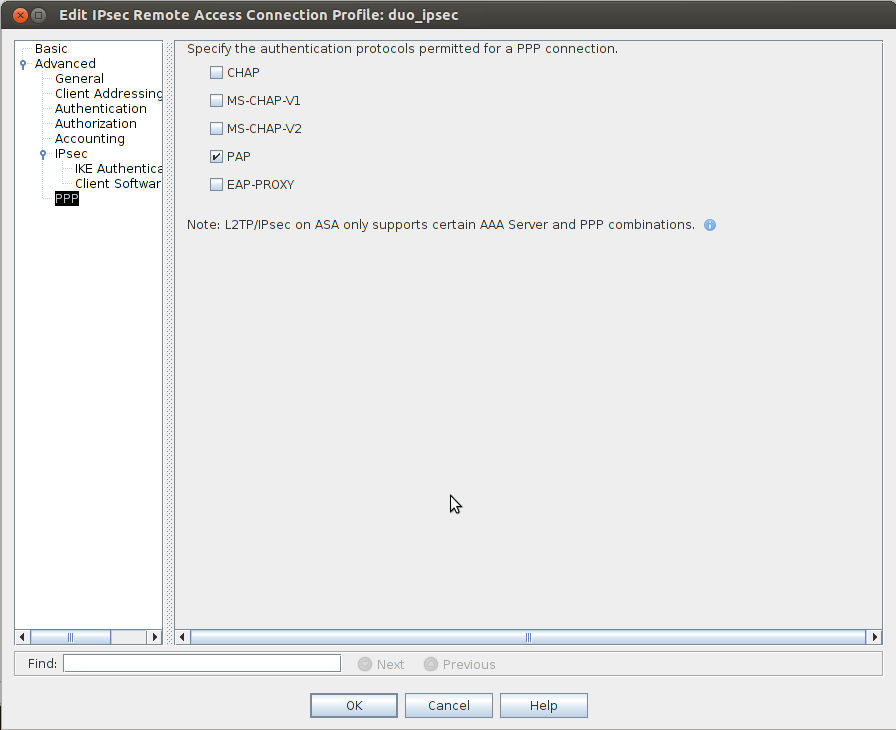Click the Previous search arrow icon
Screen dimensions: 896x730
point(430,663)
